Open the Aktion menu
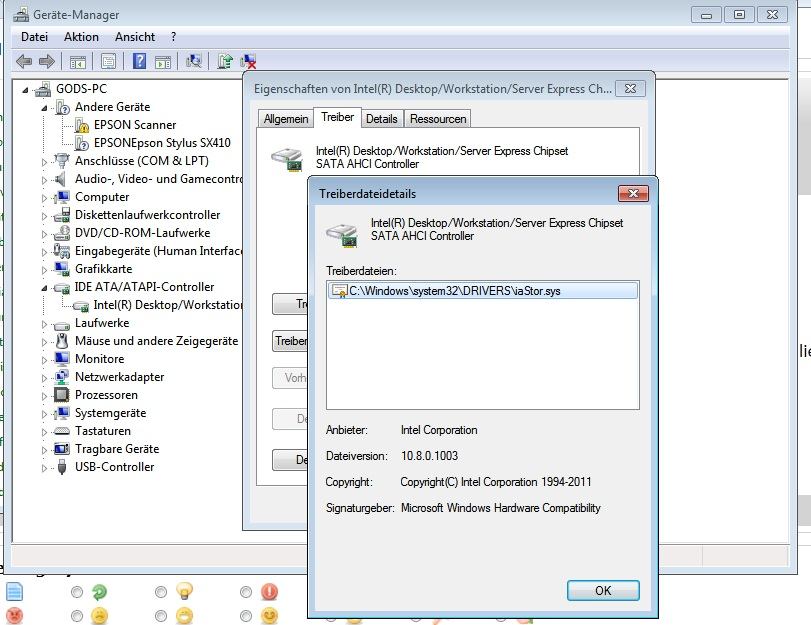811x625 pixels. click(81, 37)
